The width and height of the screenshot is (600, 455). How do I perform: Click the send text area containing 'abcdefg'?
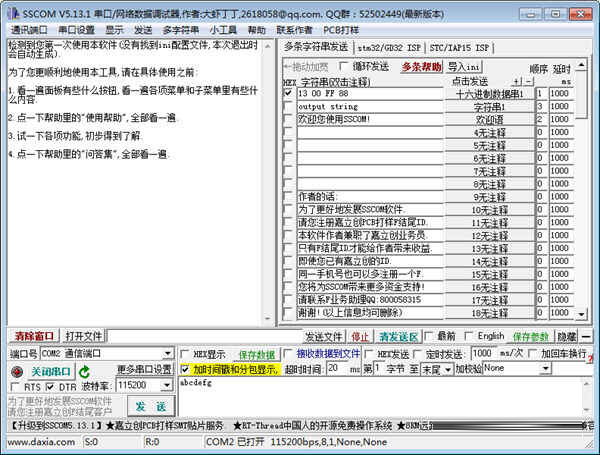380,398
